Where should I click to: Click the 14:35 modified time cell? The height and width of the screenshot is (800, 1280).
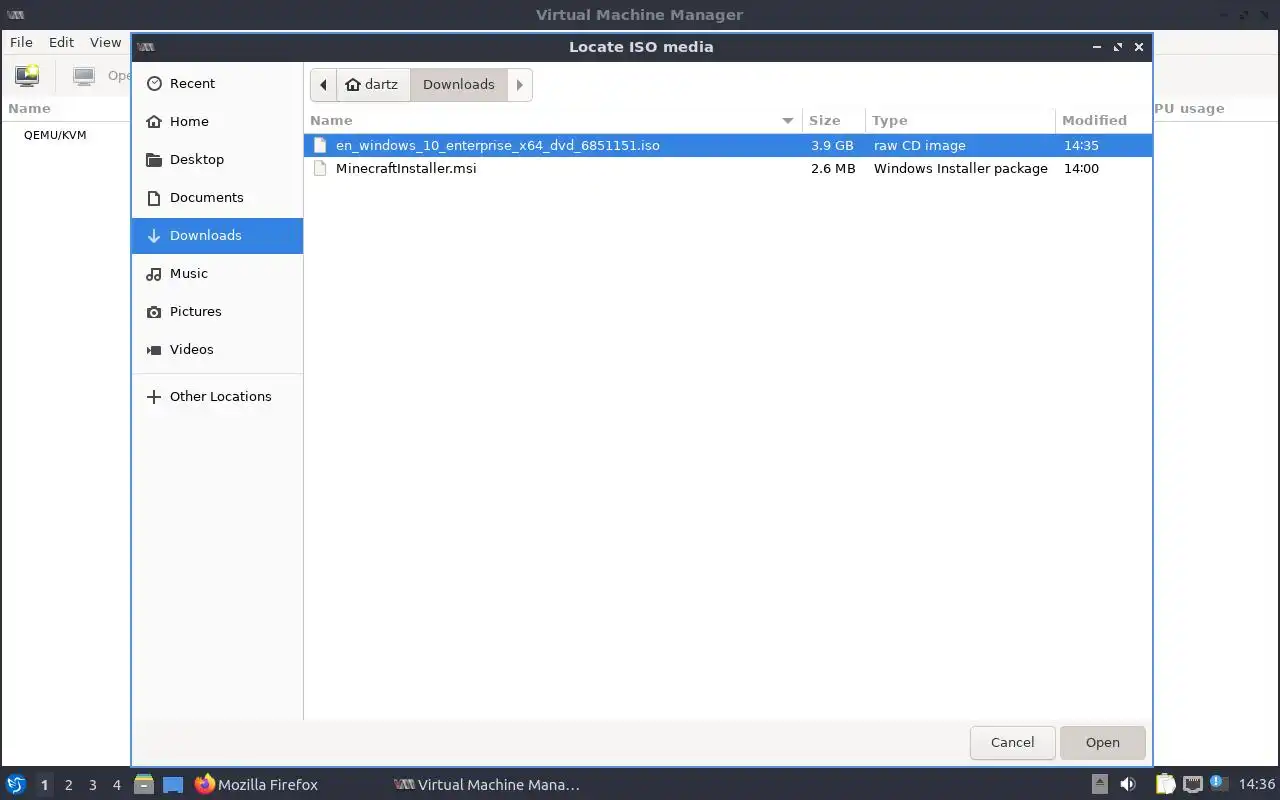pos(1081,145)
